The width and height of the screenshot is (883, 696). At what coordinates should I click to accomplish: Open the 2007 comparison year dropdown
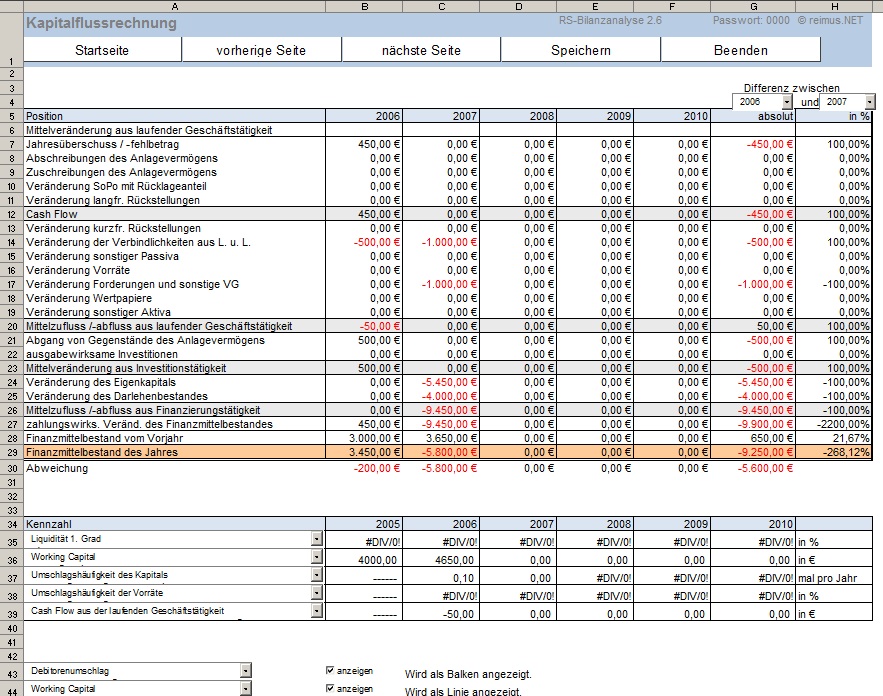click(869, 102)
